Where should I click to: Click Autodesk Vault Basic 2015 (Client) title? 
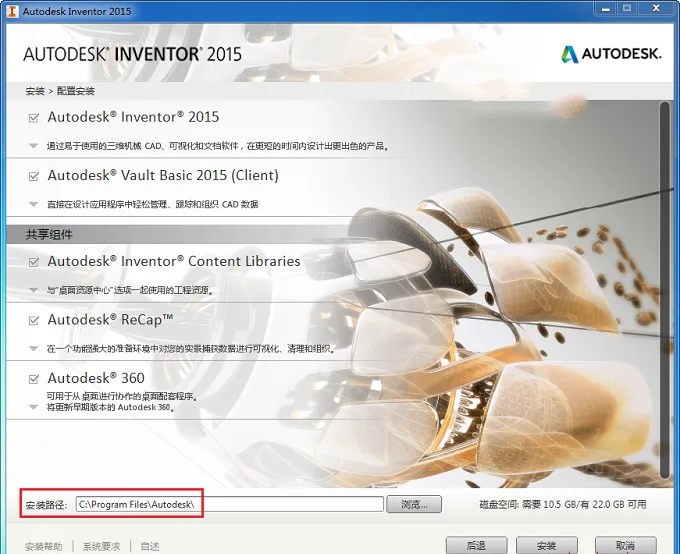(163, 175)
